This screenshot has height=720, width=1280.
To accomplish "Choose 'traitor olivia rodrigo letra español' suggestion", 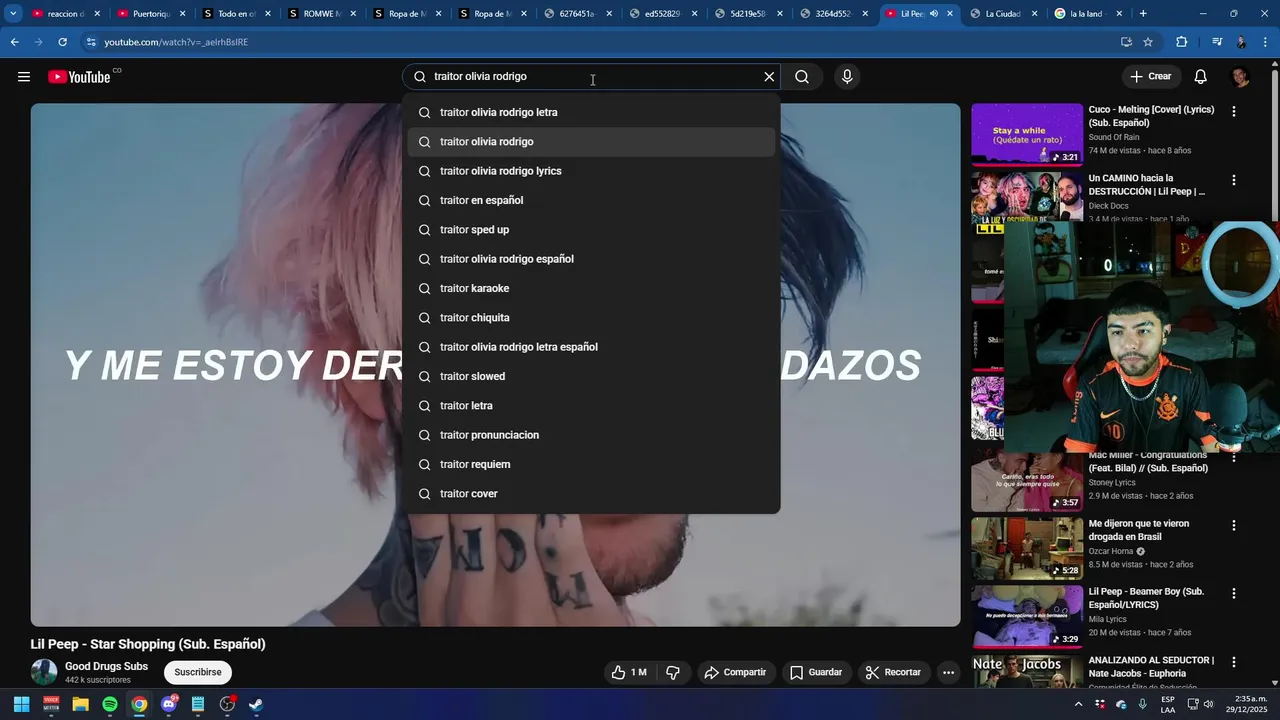I will (591, 347).
